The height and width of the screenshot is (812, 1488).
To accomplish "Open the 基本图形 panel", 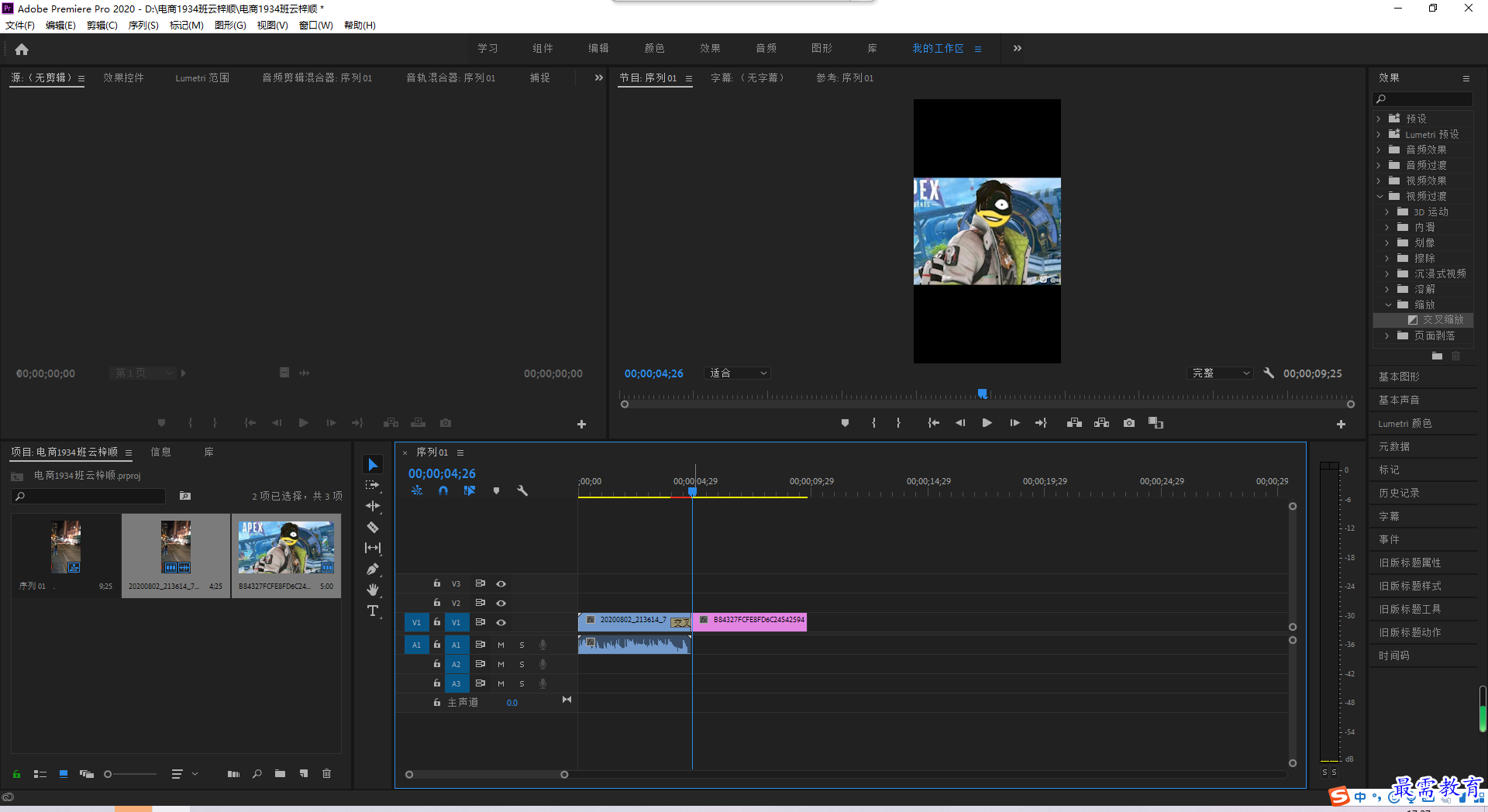I will tap(1399, 377).
